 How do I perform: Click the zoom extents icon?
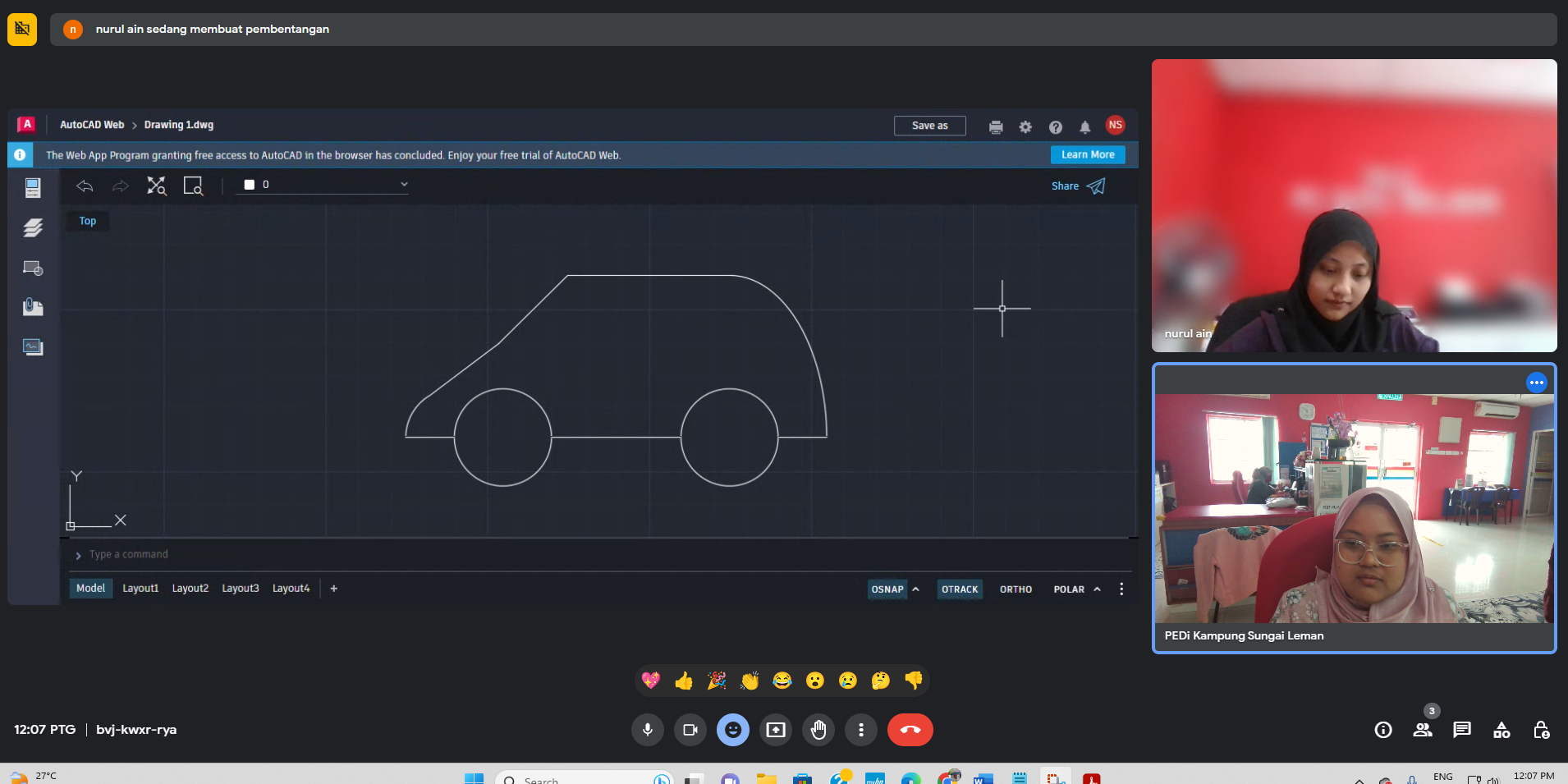(x=156, y=186)
